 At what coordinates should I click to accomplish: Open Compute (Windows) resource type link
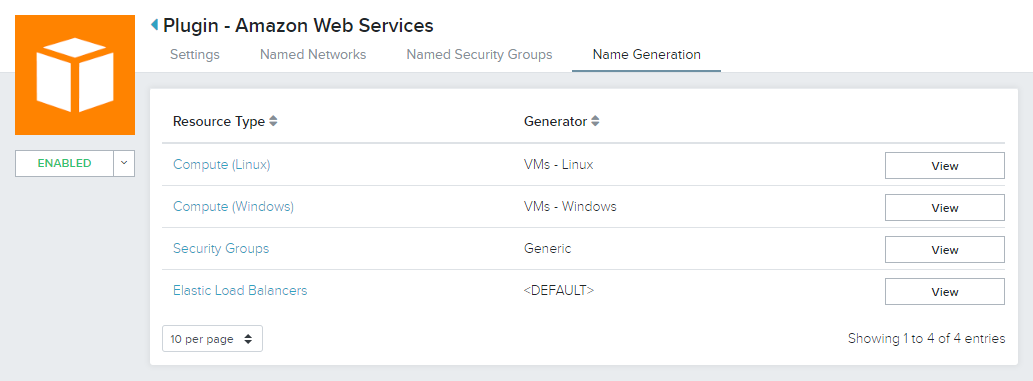tap(233, 206)
